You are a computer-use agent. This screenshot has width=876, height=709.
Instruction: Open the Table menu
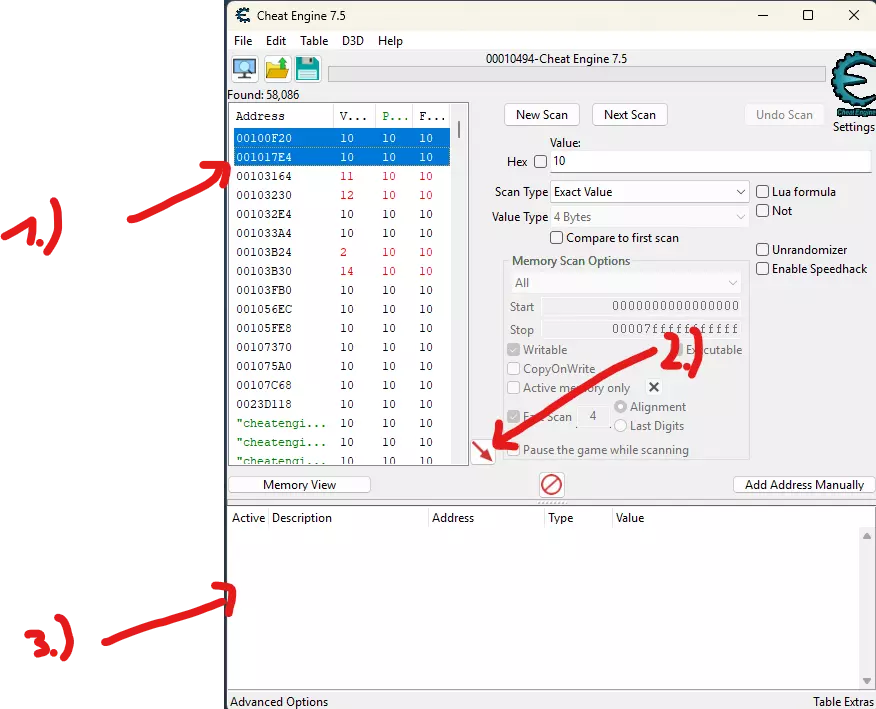[x=314, y=41]
